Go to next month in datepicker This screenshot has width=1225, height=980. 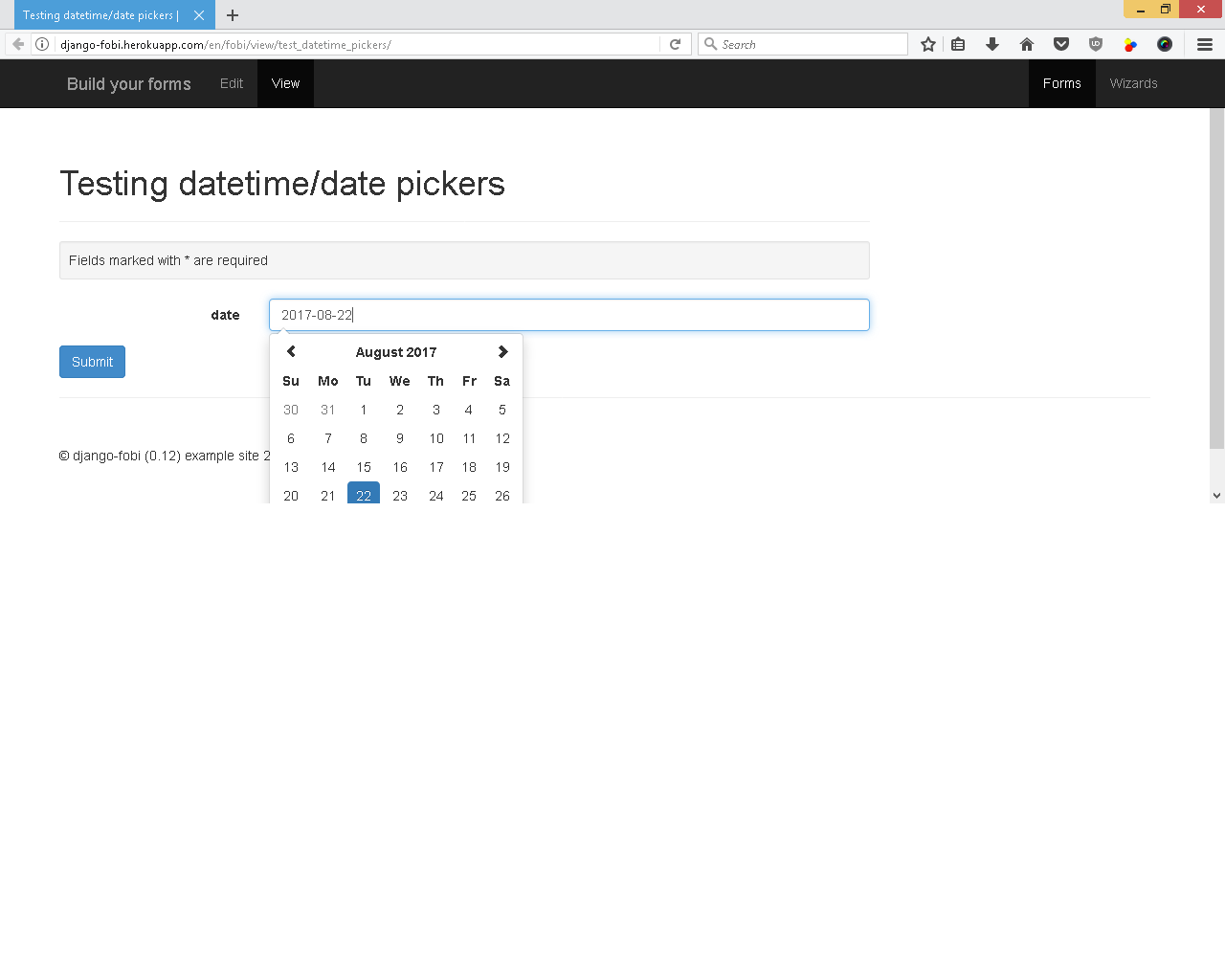point(502,352)
